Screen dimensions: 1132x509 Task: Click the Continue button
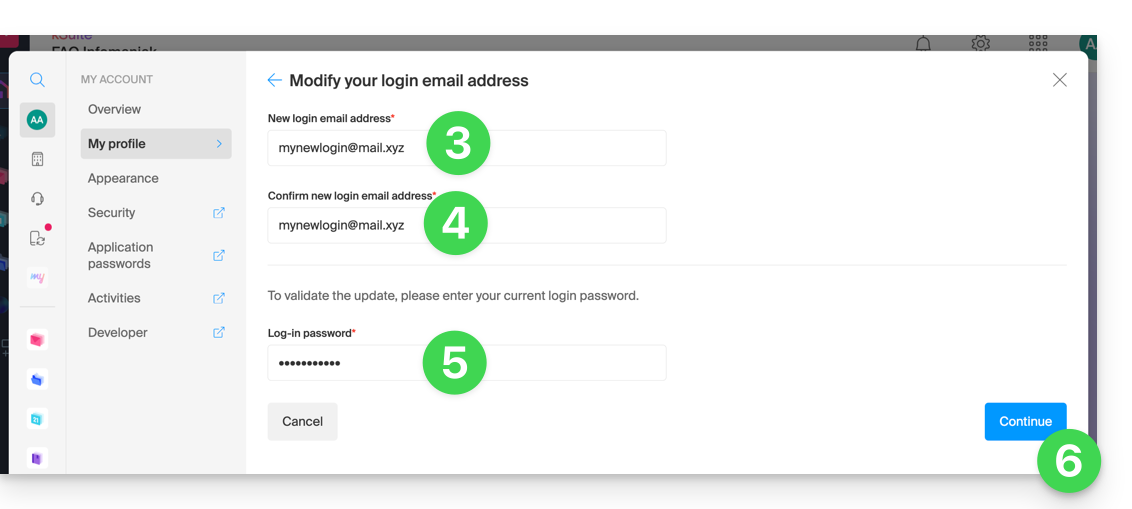tap(1025, 422)
